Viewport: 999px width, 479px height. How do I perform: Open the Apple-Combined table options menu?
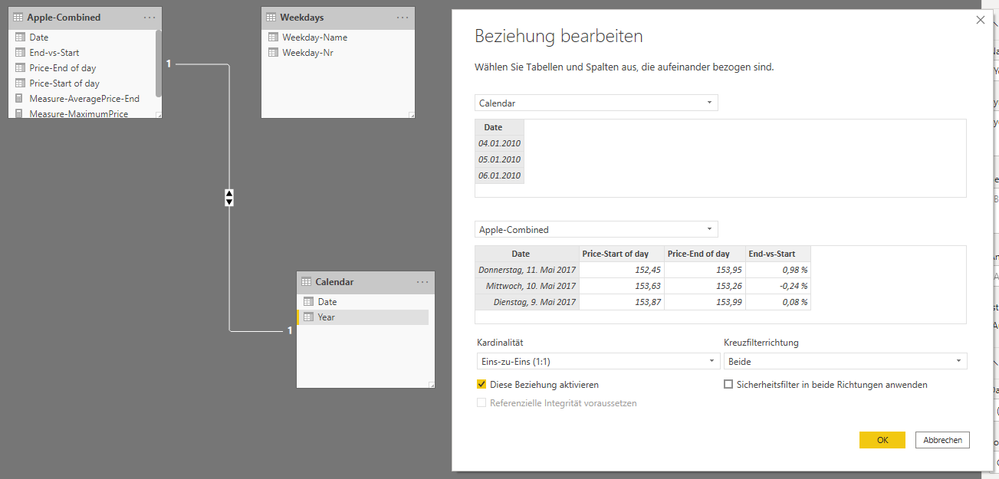[x=149, y=18]
